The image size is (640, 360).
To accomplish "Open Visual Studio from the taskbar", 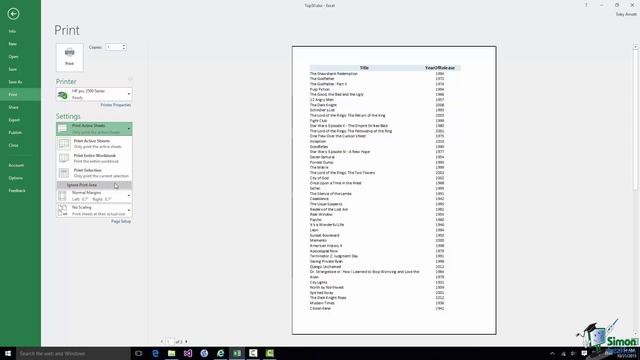I will pyautogui.click(x=188, y=353).
